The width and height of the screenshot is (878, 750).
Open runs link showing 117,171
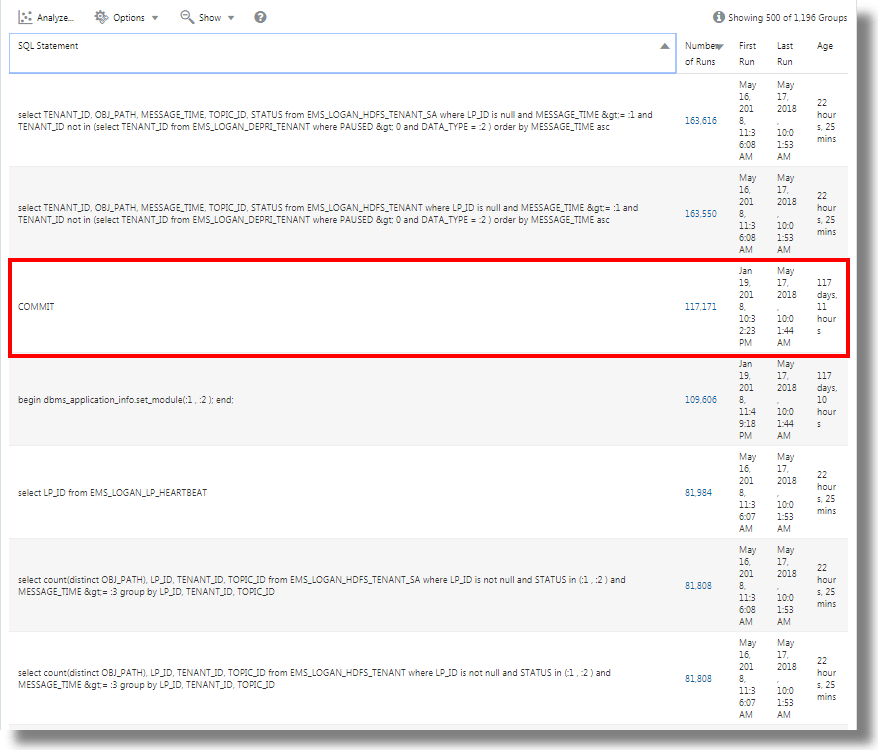(703, 307)
